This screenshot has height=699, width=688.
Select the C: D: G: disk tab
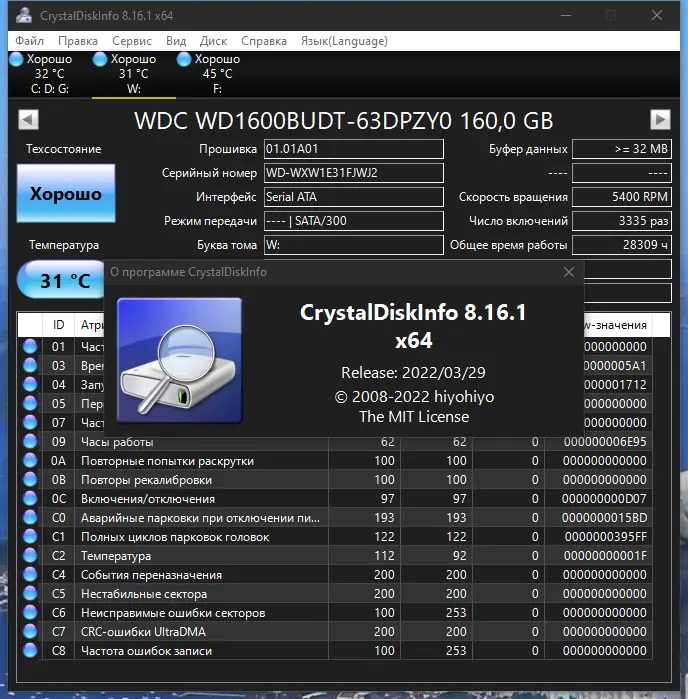coord(50,74)
